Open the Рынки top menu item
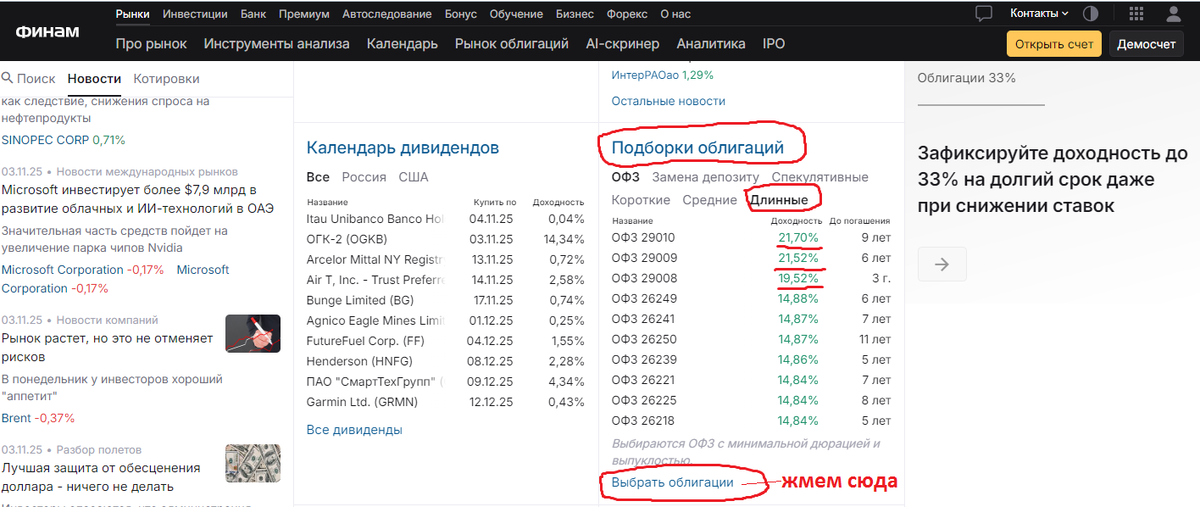1200x507 pixels. [132, 14]
